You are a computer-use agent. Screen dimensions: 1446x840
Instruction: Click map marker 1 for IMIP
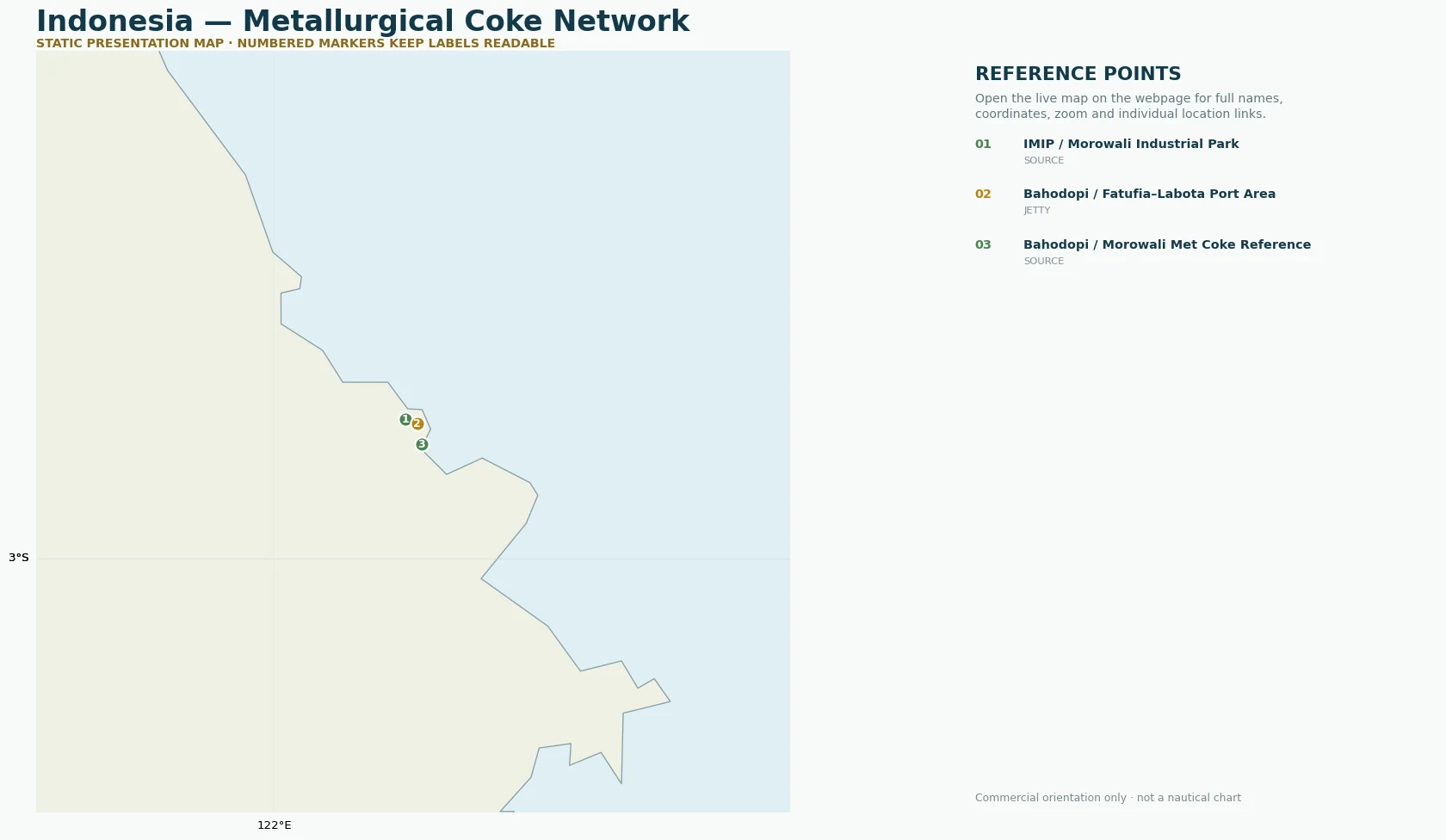click(405, 420)
